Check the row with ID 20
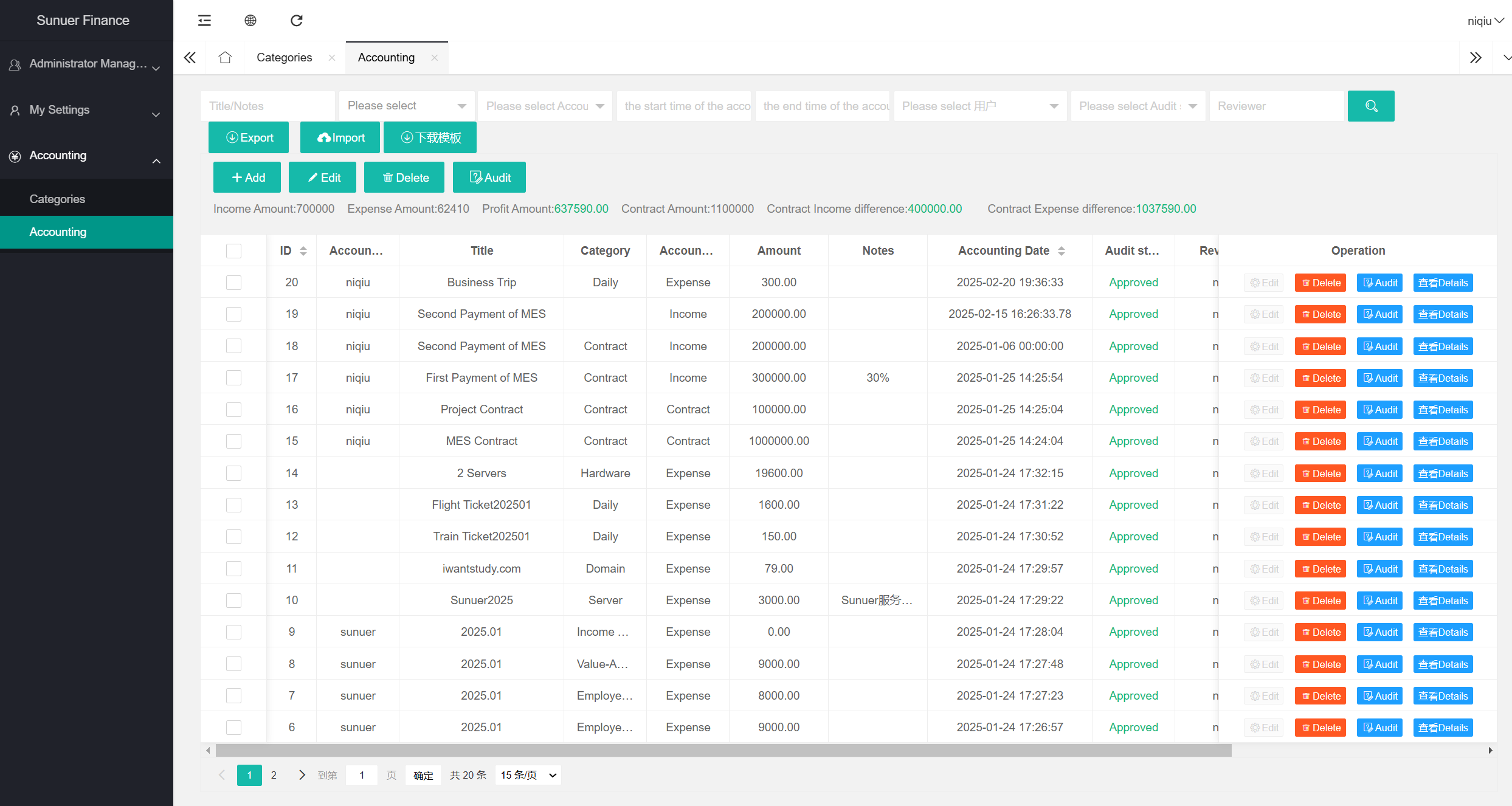The width and height of the screenshot is (1512, 806). point(233,283)
